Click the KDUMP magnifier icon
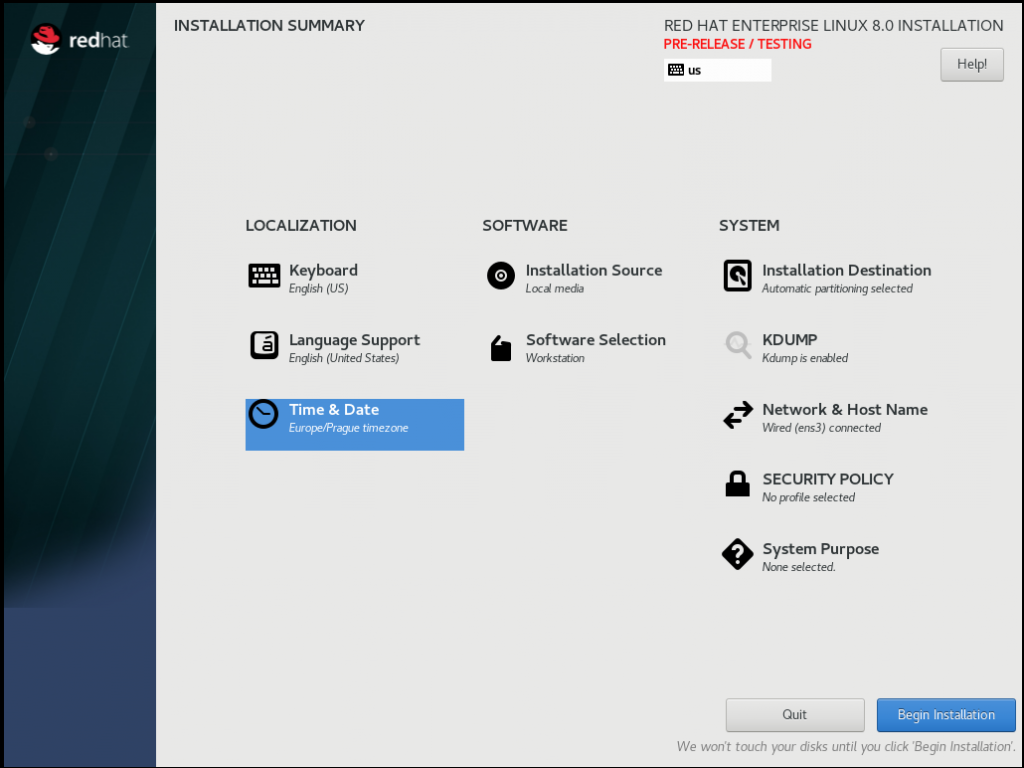 [x=738, y=345]
